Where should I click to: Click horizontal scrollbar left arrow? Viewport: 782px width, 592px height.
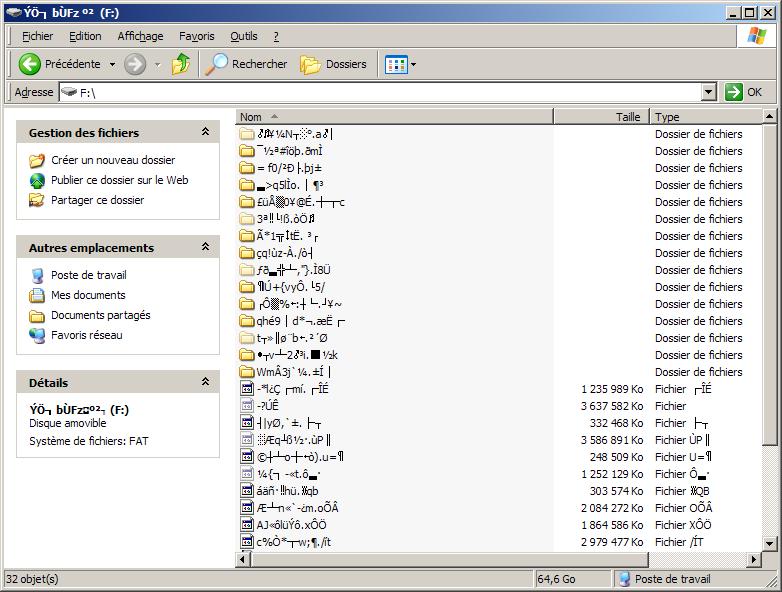click(x=242, y=560)
